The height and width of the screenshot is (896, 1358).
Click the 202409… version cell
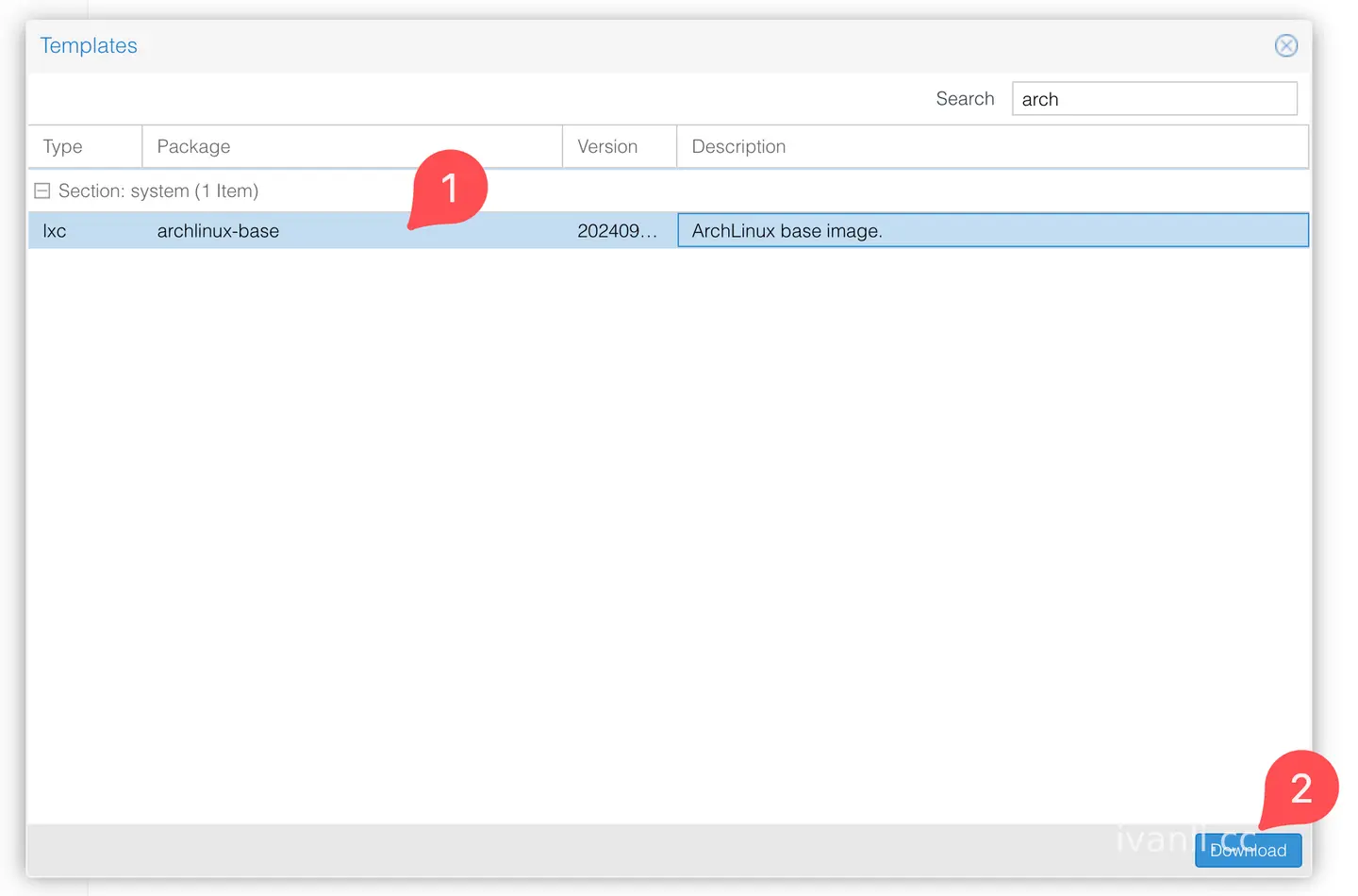click(x=620, y=231)
